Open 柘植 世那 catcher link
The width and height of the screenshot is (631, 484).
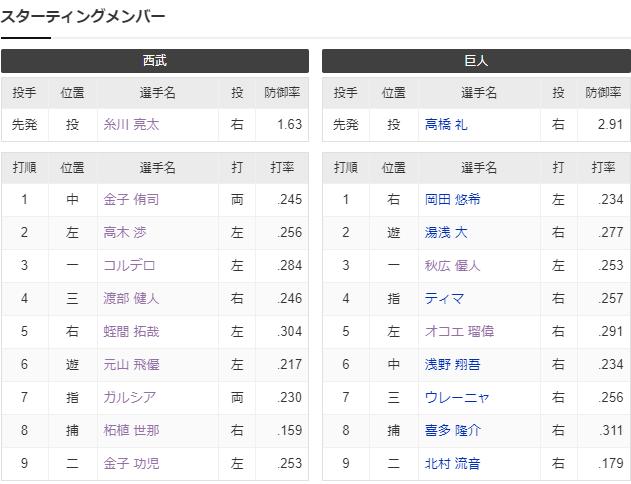tap(131, 430)
